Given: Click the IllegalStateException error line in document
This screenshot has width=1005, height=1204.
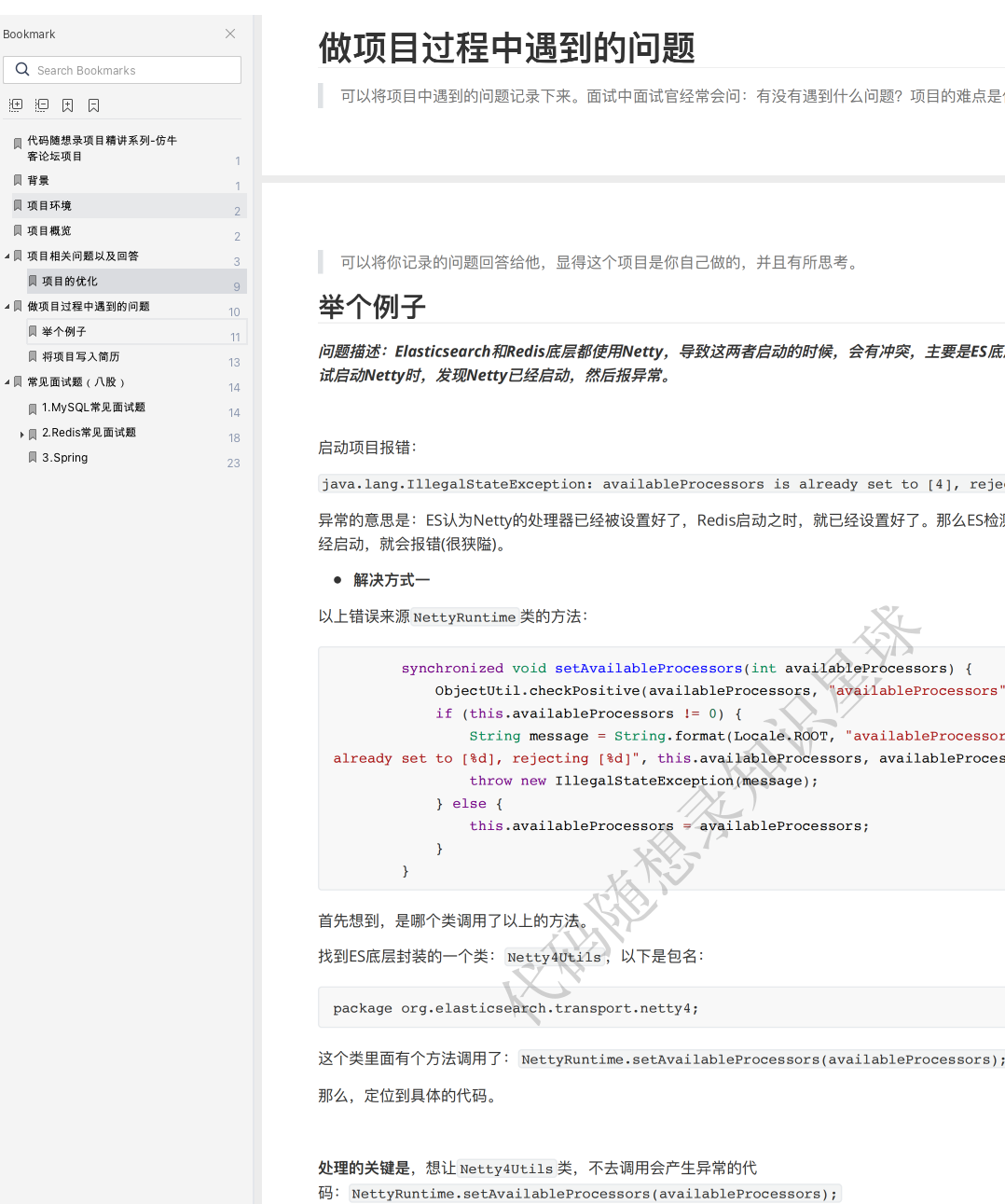Looking at the screenshot, I should point(662,484).
